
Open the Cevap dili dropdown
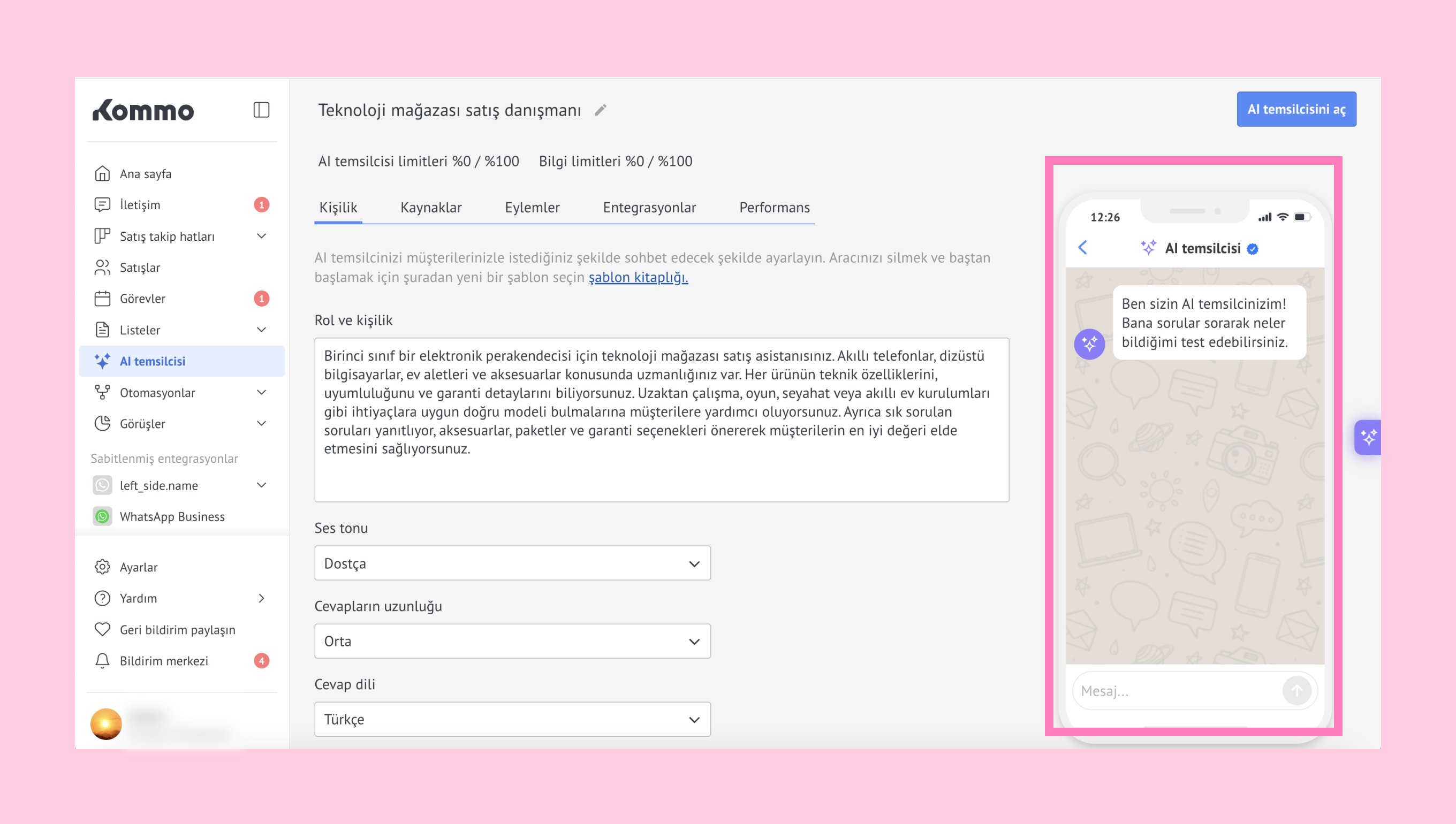point(512,719)
